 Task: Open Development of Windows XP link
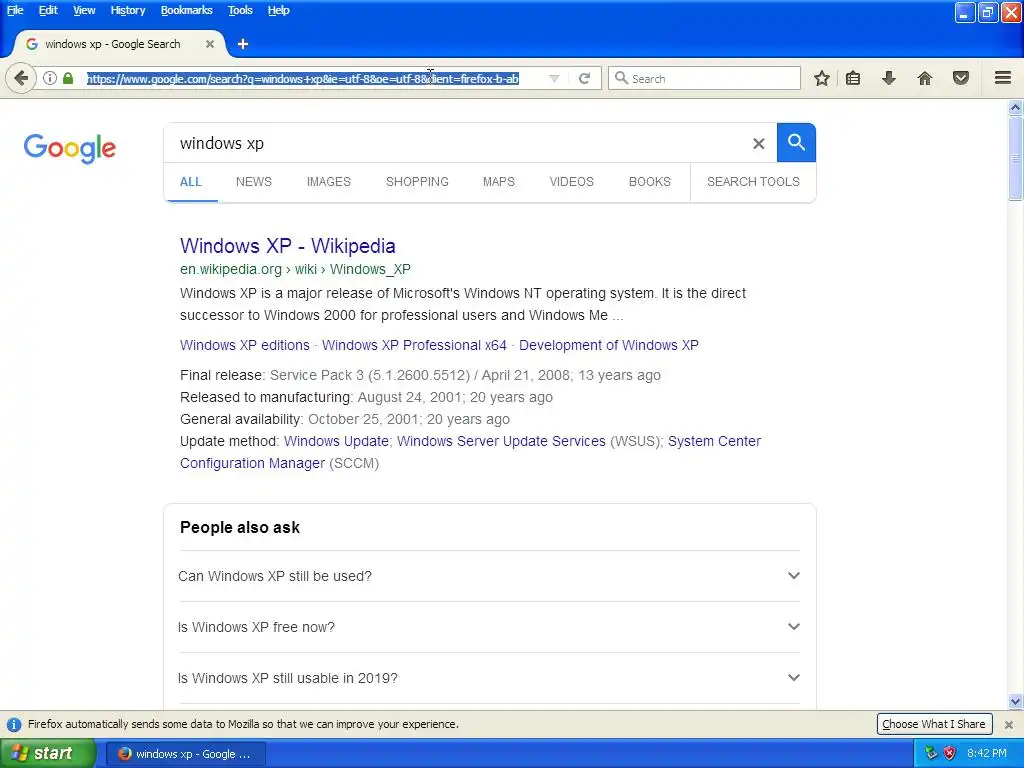609,345
